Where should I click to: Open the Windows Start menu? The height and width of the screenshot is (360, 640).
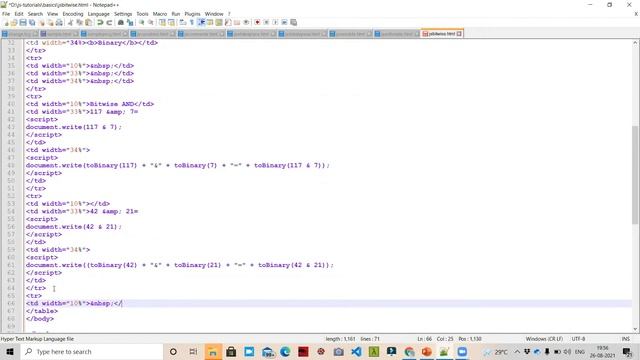tap(10, 351)
